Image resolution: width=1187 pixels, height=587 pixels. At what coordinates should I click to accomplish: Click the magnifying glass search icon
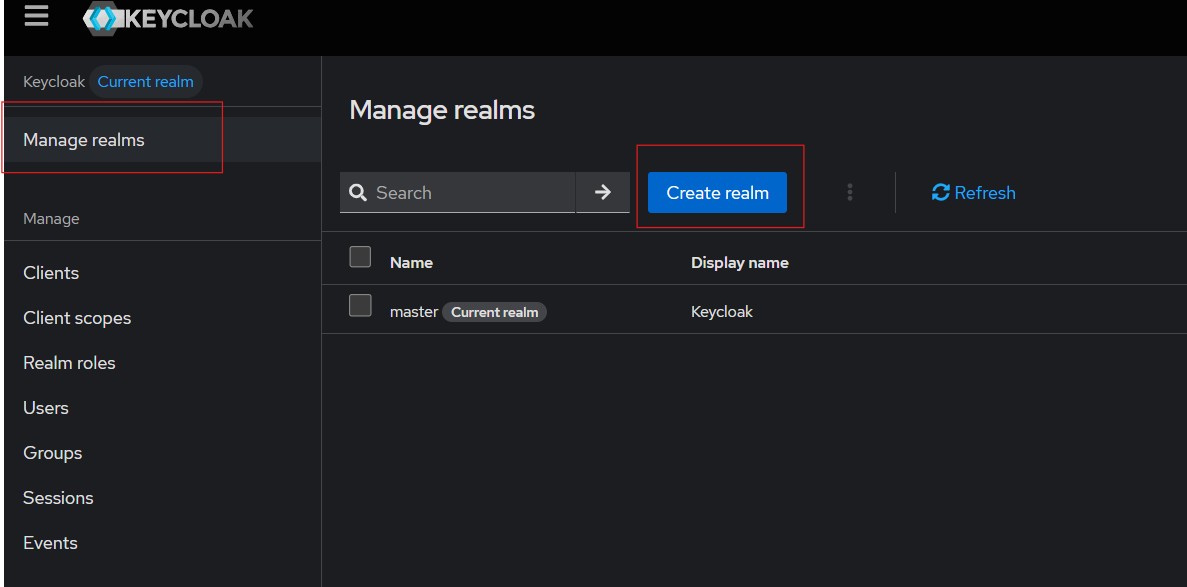tap(358, 193)
